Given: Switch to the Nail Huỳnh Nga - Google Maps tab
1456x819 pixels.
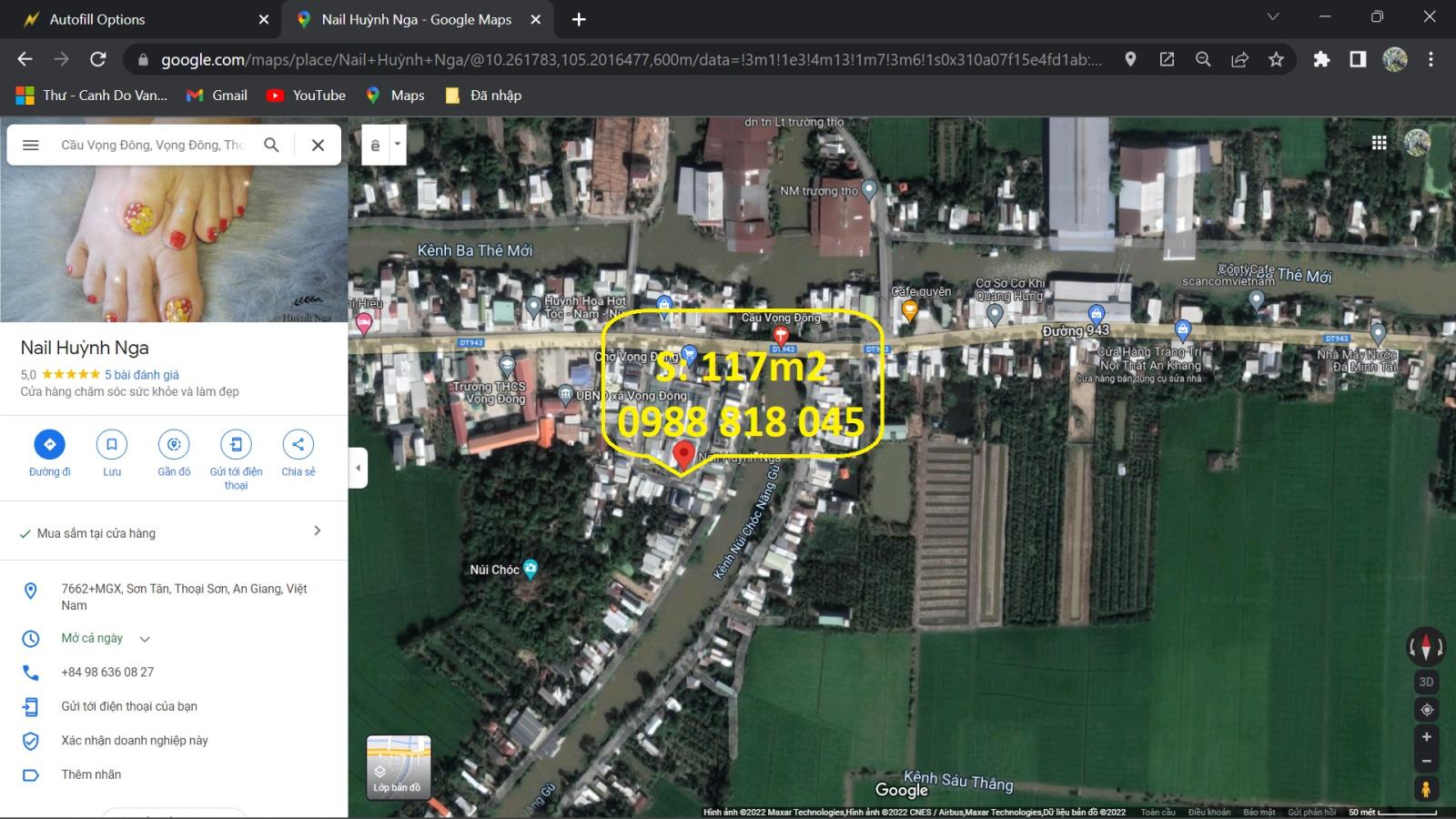Looking at the screenshot, I should tap(417, 19).
